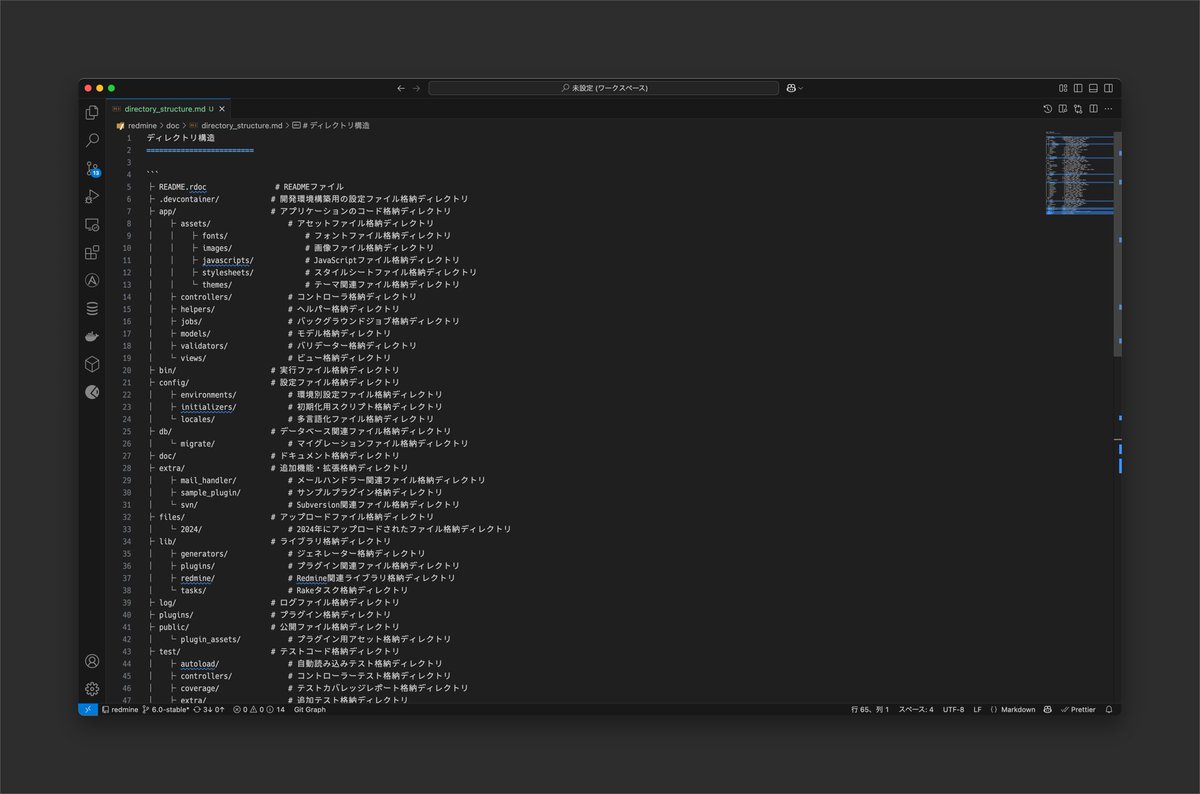This screenshot has height=794, width=1200.
Task: Click line number 20 in the gutter
Action: 127,370
